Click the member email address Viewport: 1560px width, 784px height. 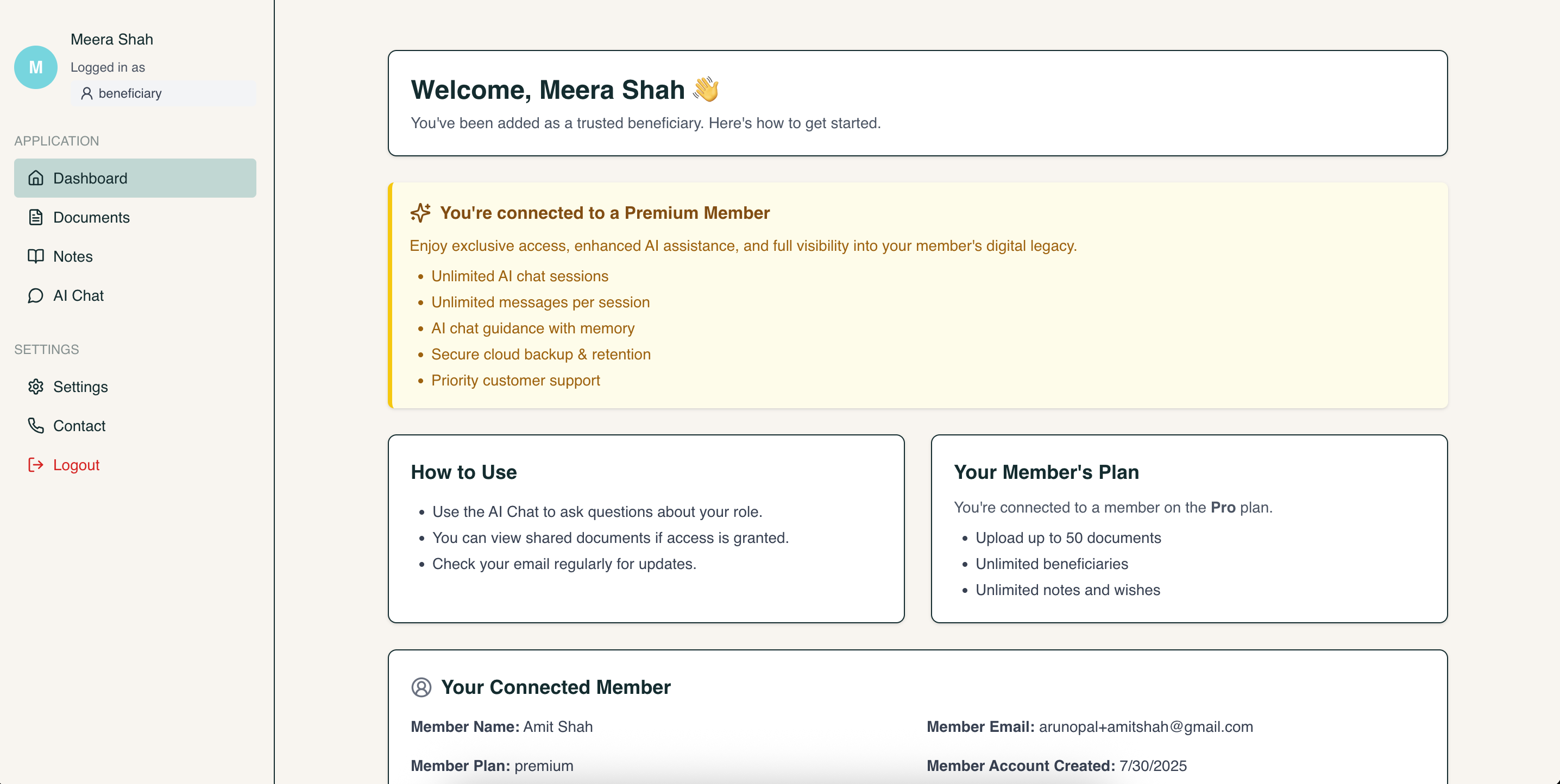point(1146,726)
